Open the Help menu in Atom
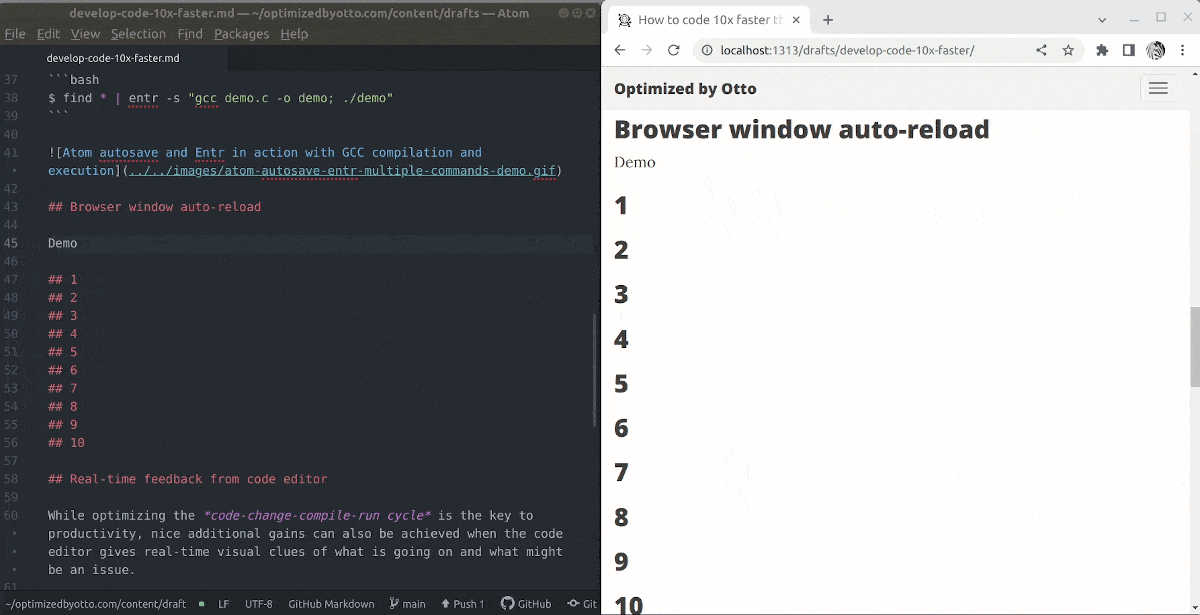This screenshot has height=615, width=1200. click(x=294, y=33)
